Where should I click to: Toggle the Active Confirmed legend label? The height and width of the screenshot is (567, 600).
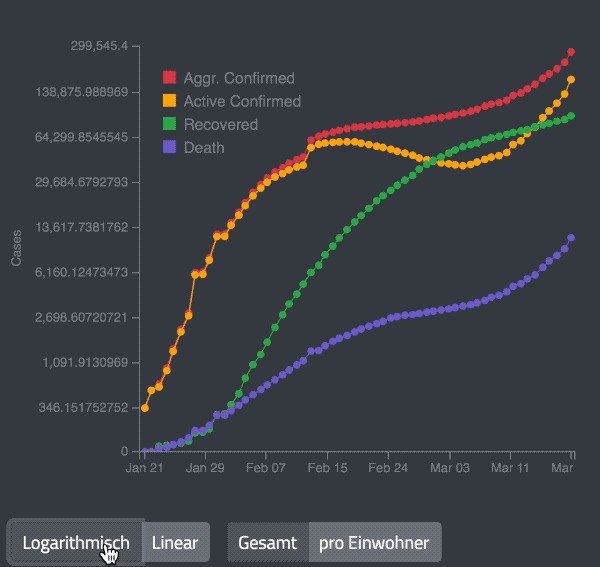(242, 101)
